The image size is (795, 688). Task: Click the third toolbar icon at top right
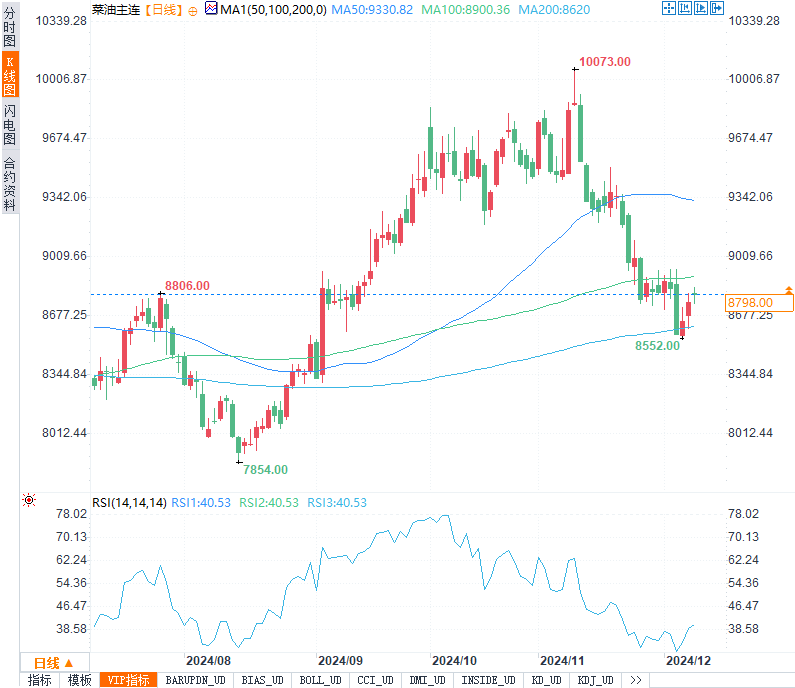(x=700, y=9)
